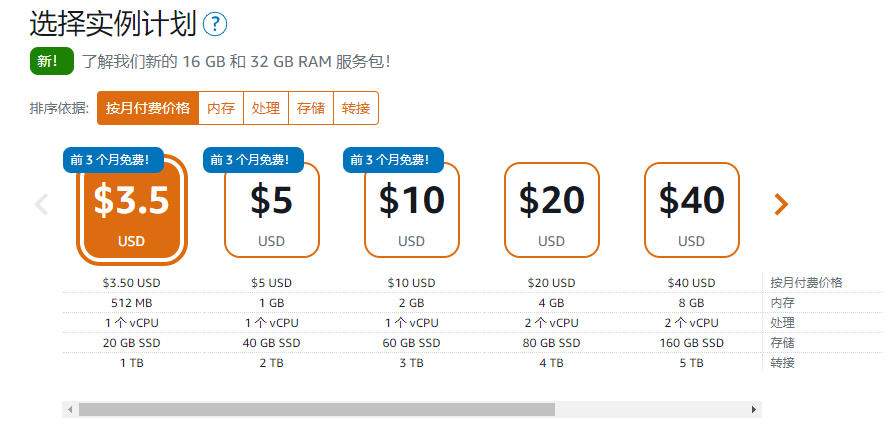
Task: Sort plans by 内存
Action: click(x=221, y=108)
